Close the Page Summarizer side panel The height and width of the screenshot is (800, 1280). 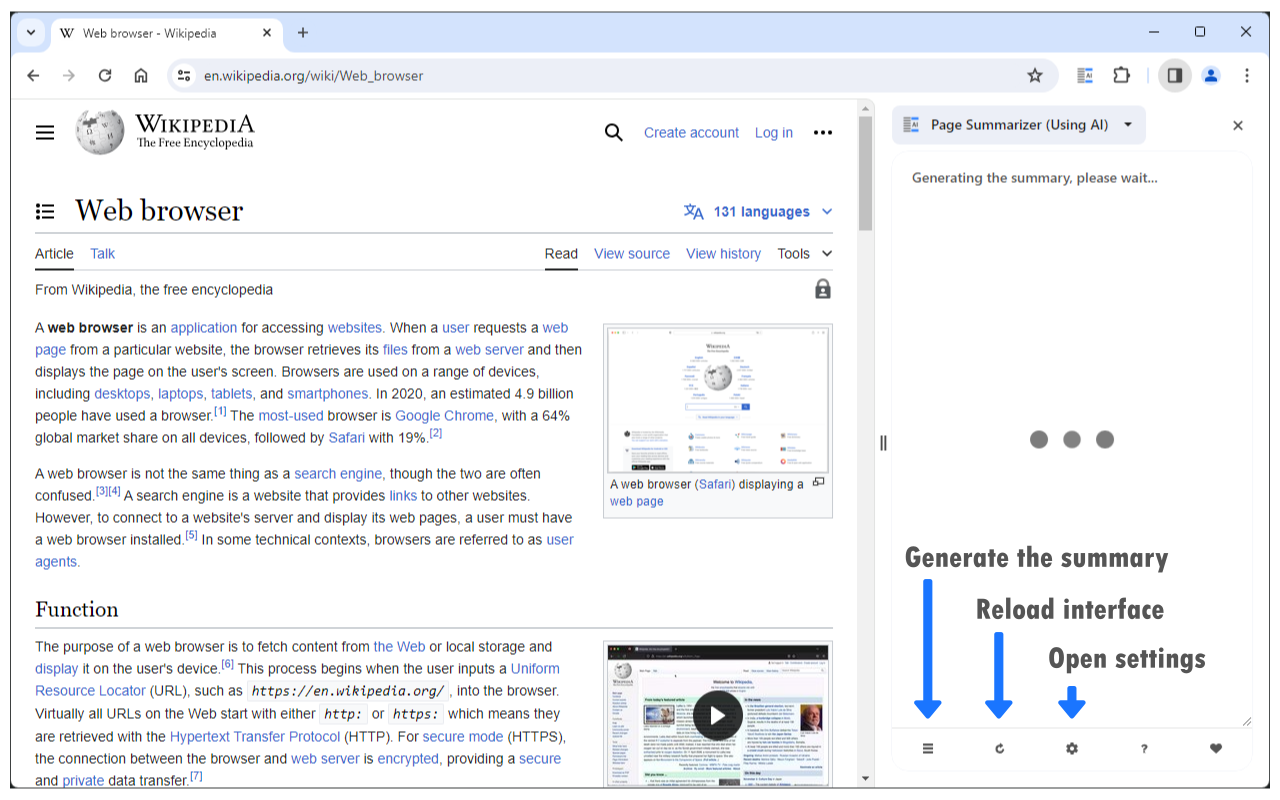coord(1238,125)
